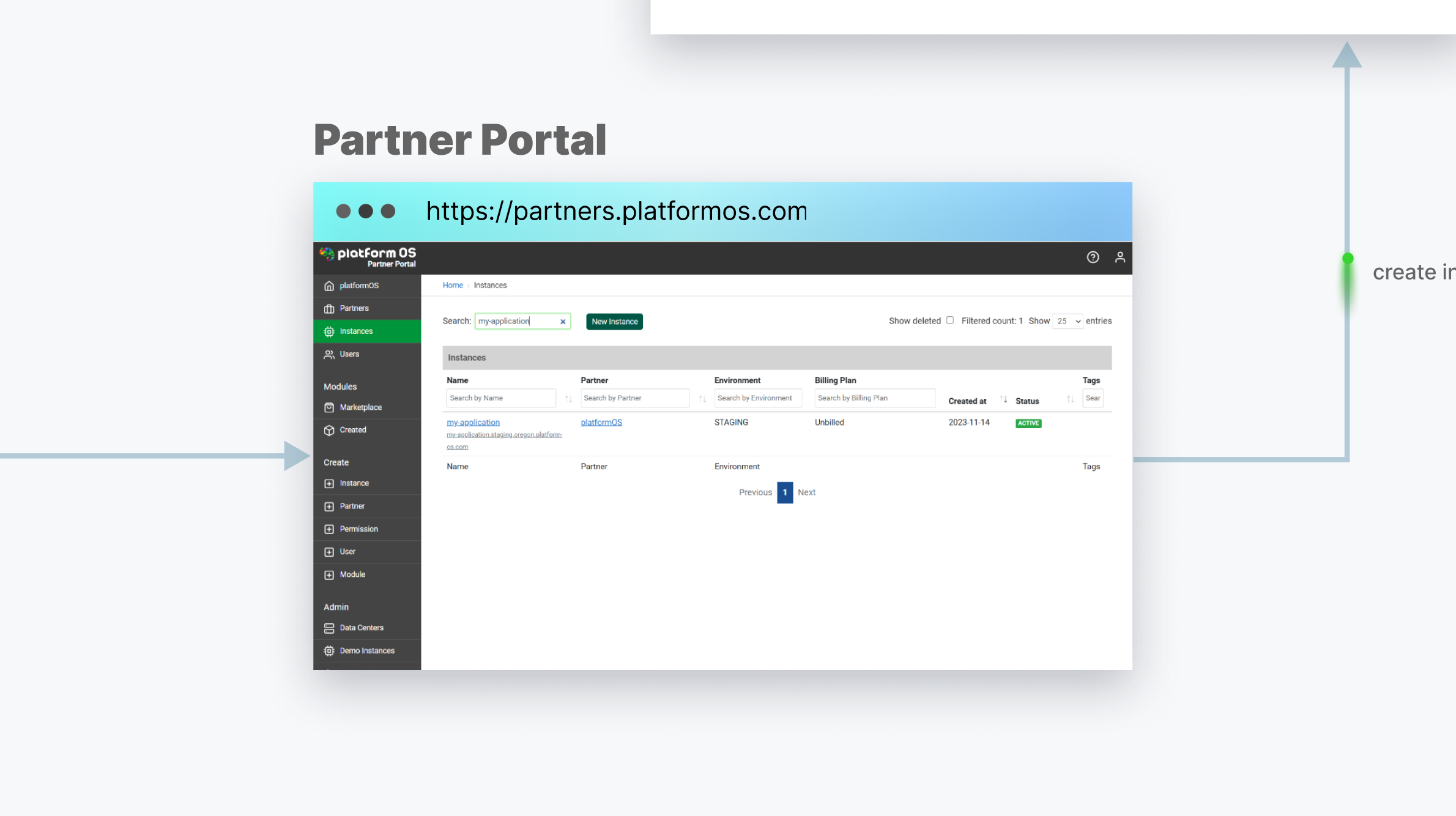Image resolution: width=1456 pixels, height=816 pixels.
Task: Open the my-application instance link
Action: [473, 422]
